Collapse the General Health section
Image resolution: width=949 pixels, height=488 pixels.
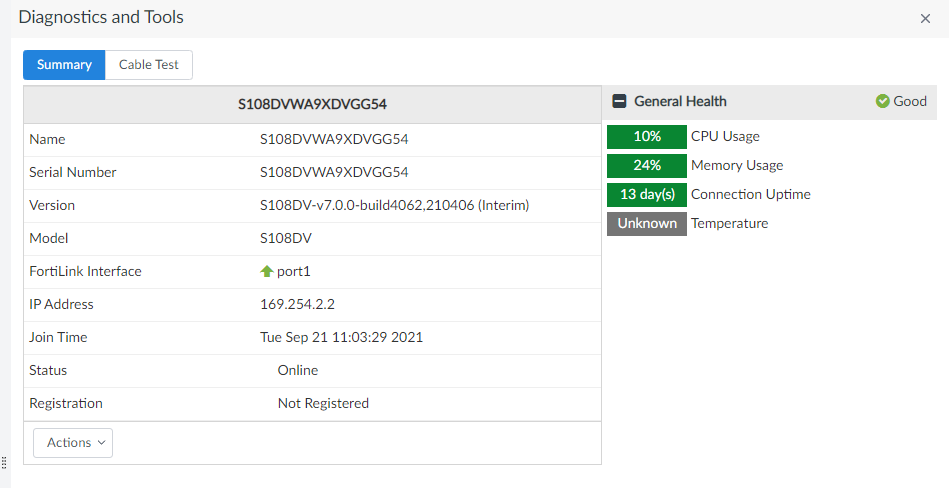point(619,101)
